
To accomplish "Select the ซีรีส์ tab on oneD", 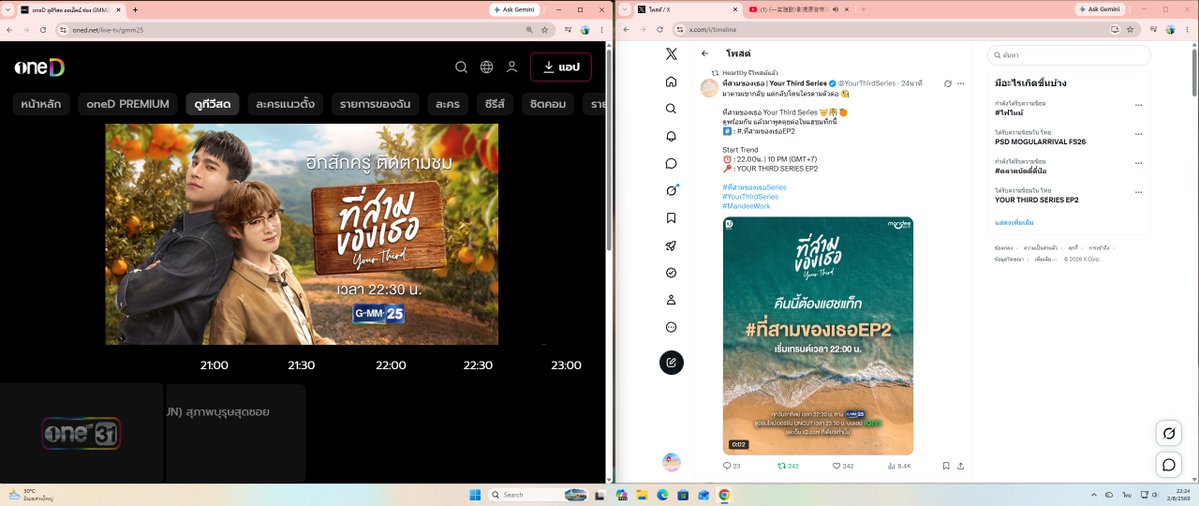I will point(495,104).
